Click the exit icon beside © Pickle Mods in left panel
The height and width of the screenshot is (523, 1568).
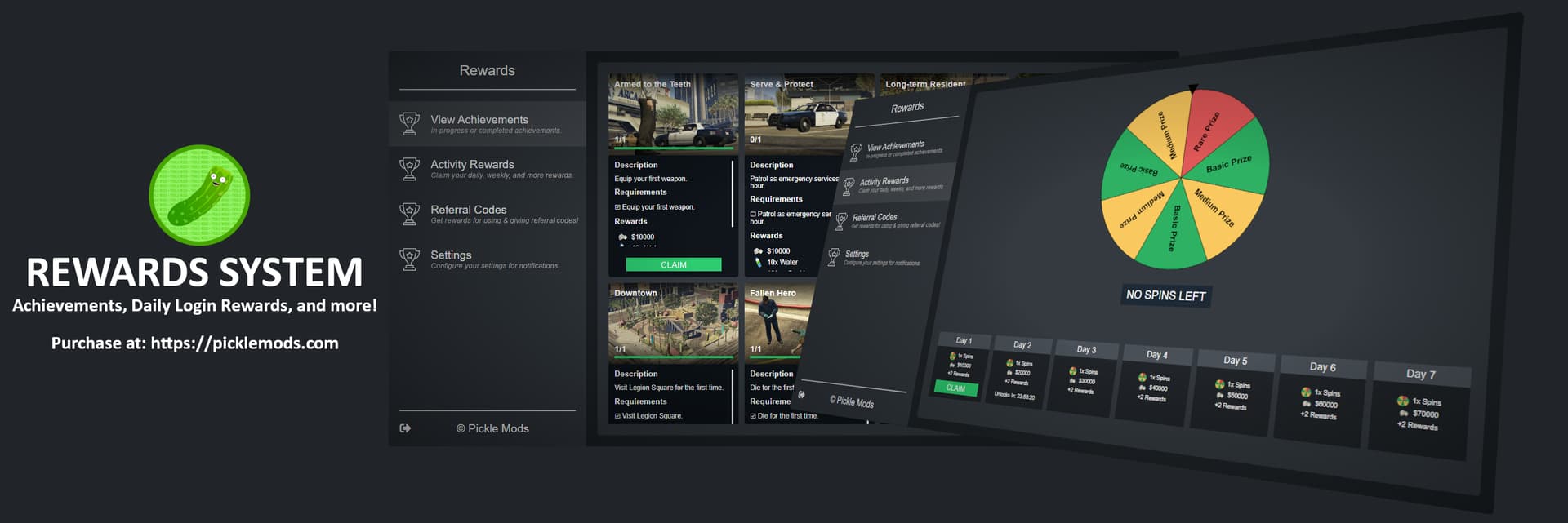tap(405, 428)
